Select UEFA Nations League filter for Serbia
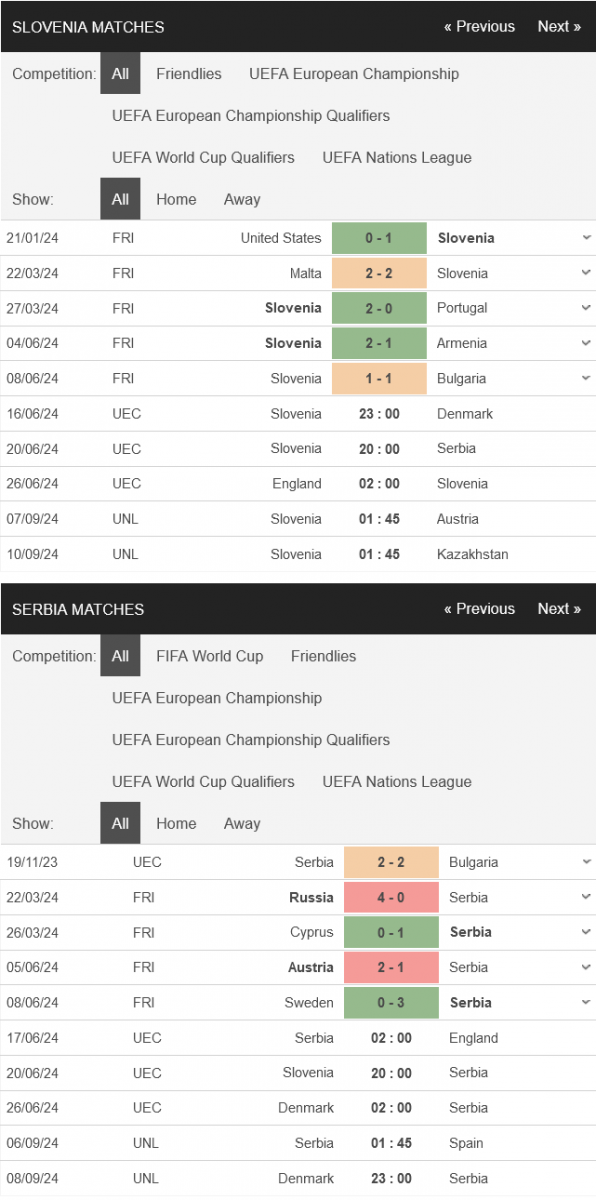This screenshot has width=596, height=1200. pyautogui.click(x=397, y=782)
